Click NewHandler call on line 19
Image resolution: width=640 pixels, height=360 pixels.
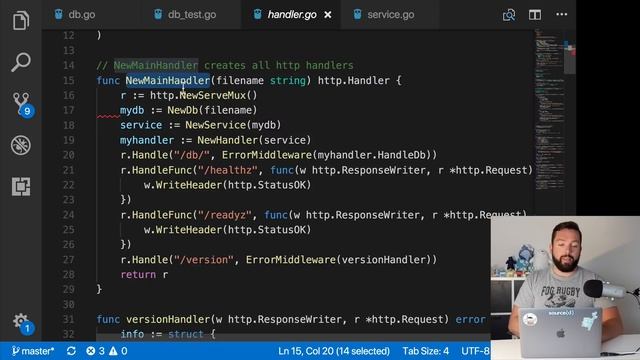pos(228,140)
